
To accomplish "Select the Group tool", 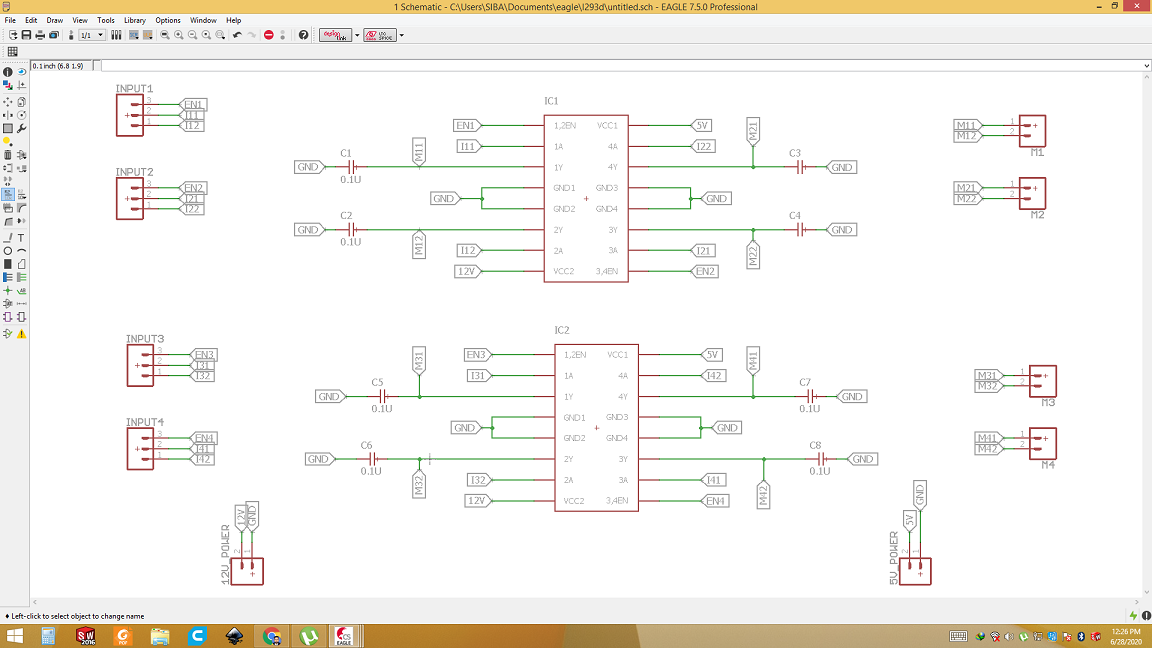I will point(7,129).
